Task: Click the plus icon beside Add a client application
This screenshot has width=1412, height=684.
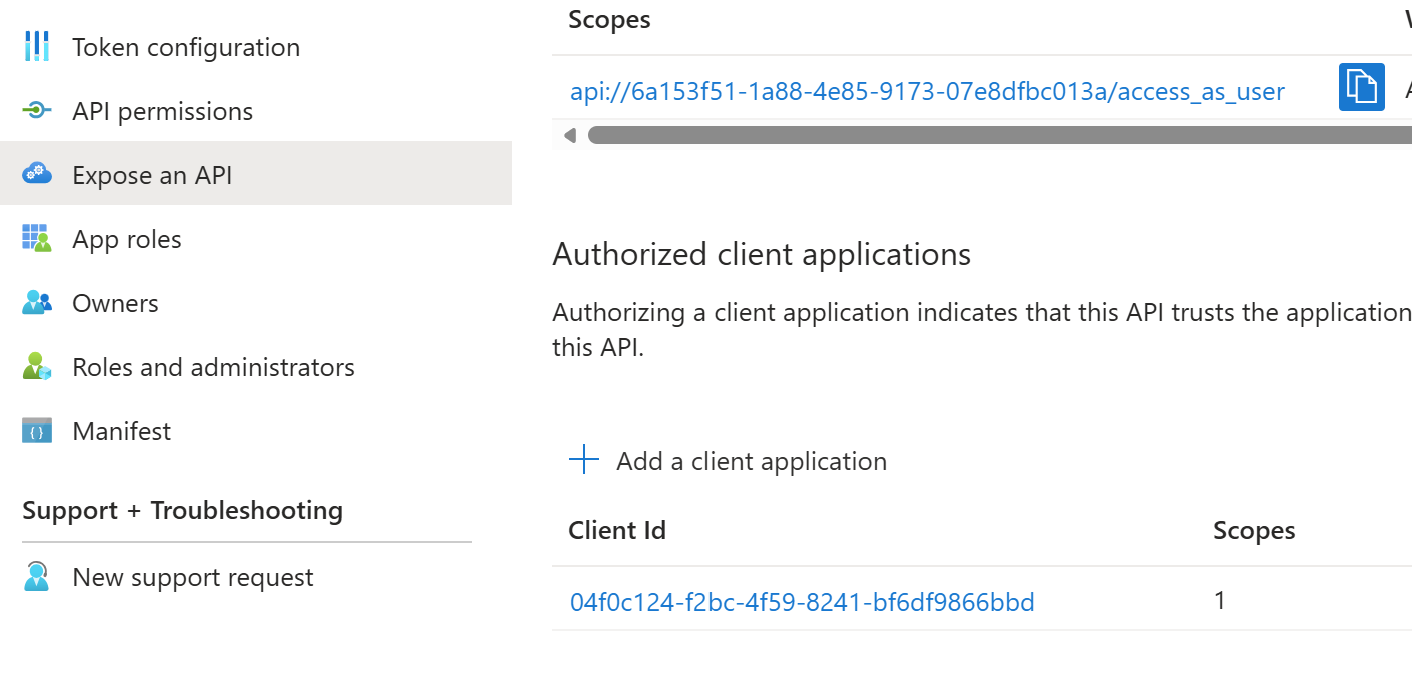Action: coord(583,459)
